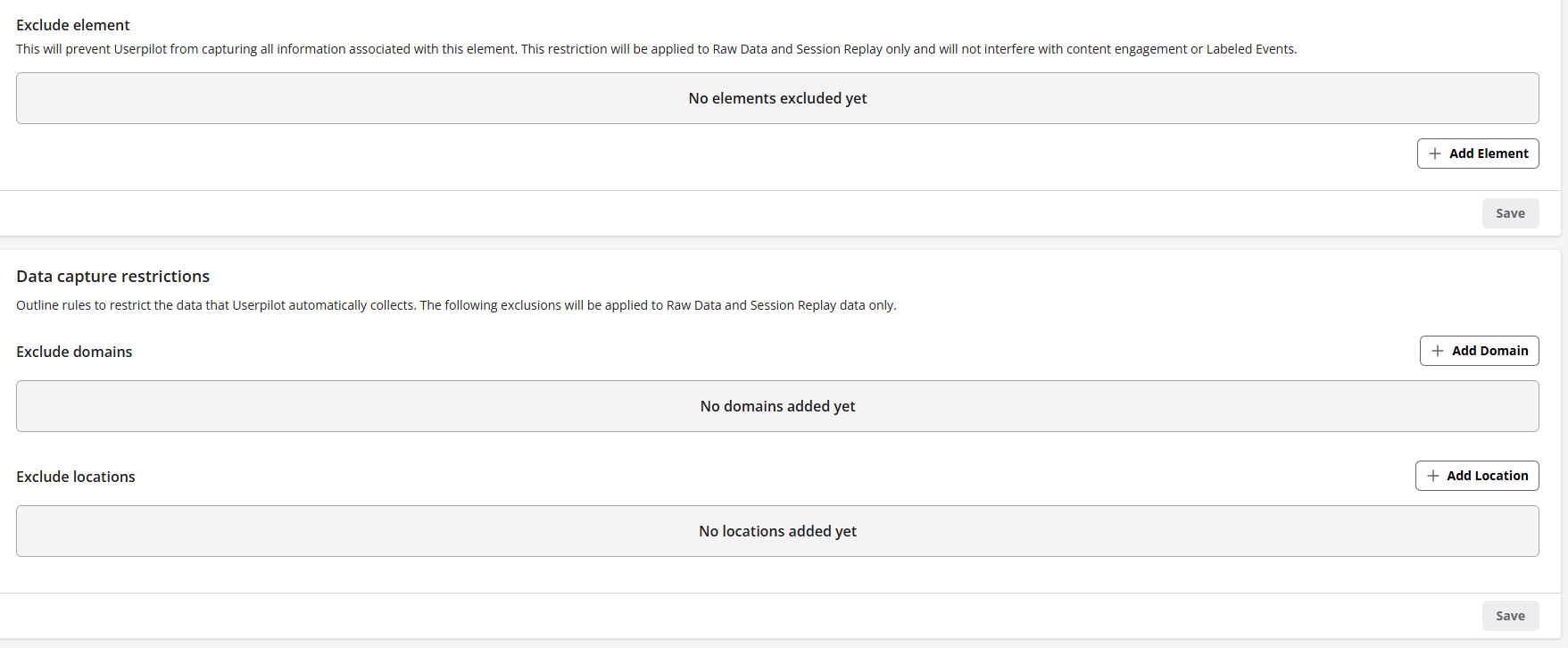Click the 'No elements excluded yet' box
Image resolution: width=1568 pixels, height=648 pixels.
click(x=777, y=98)
